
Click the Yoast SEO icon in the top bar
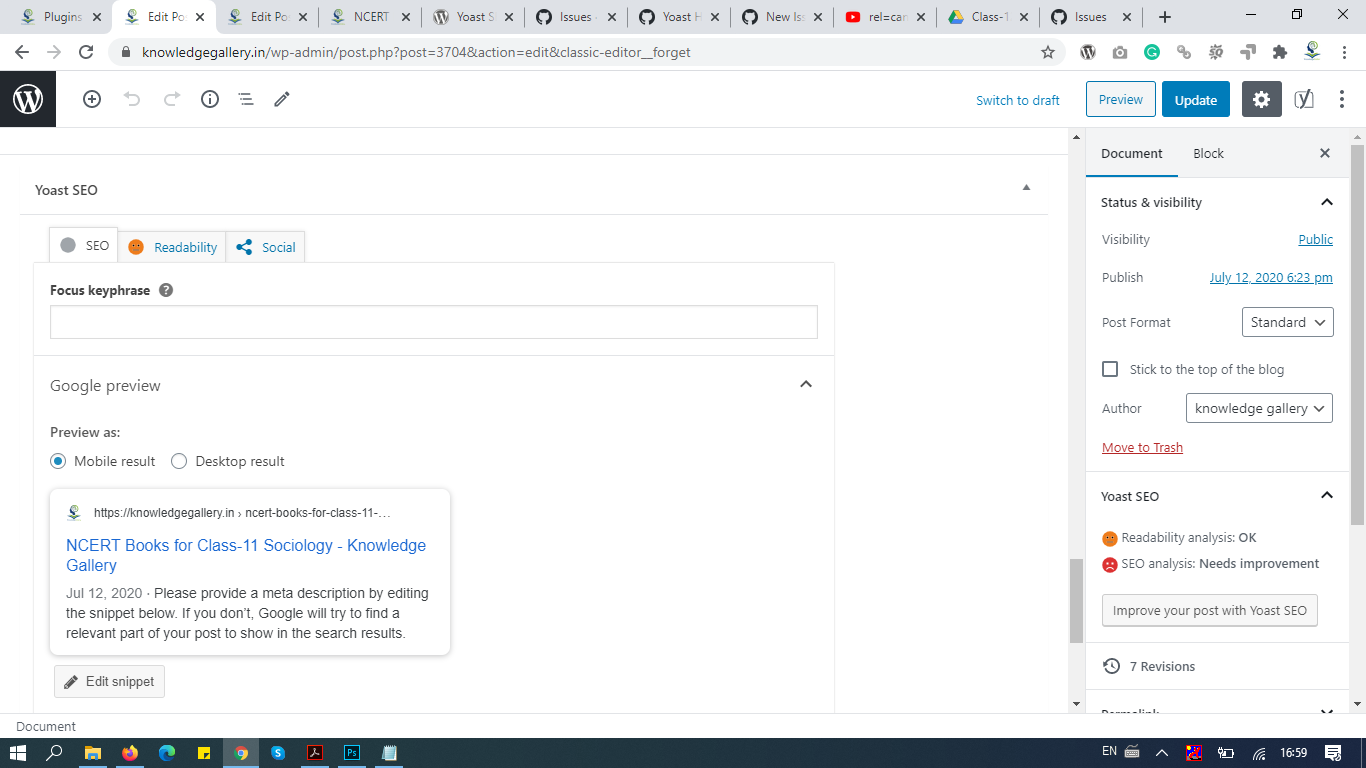(x=1304, y=99)
